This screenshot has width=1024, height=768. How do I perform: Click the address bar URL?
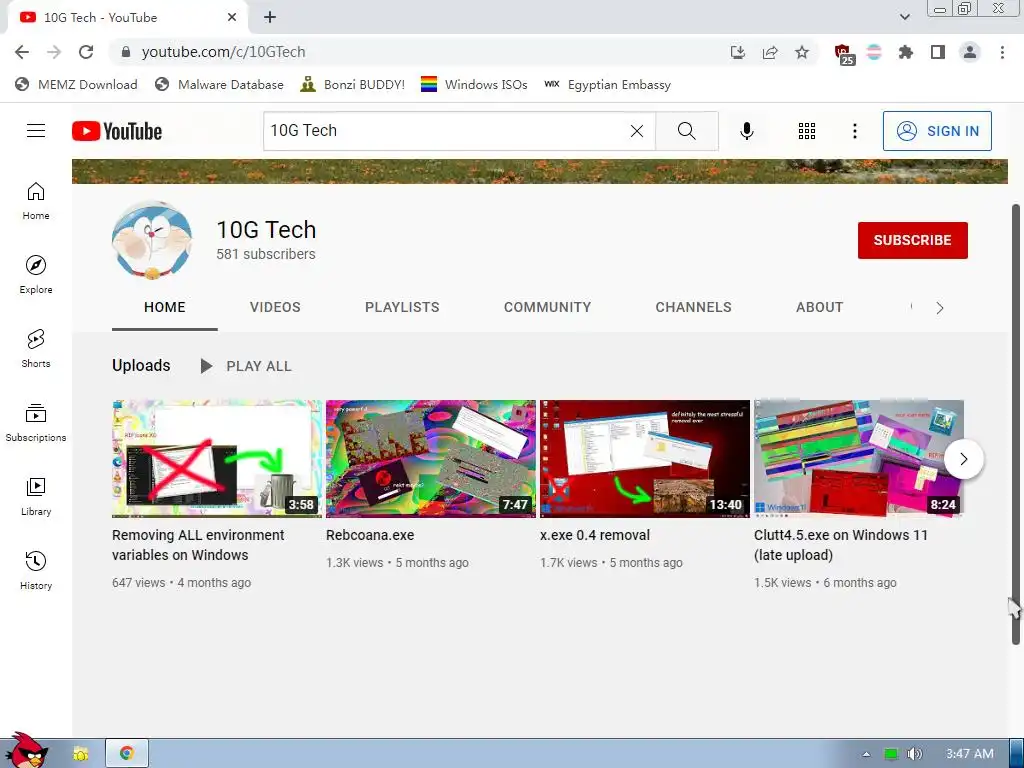223,52
